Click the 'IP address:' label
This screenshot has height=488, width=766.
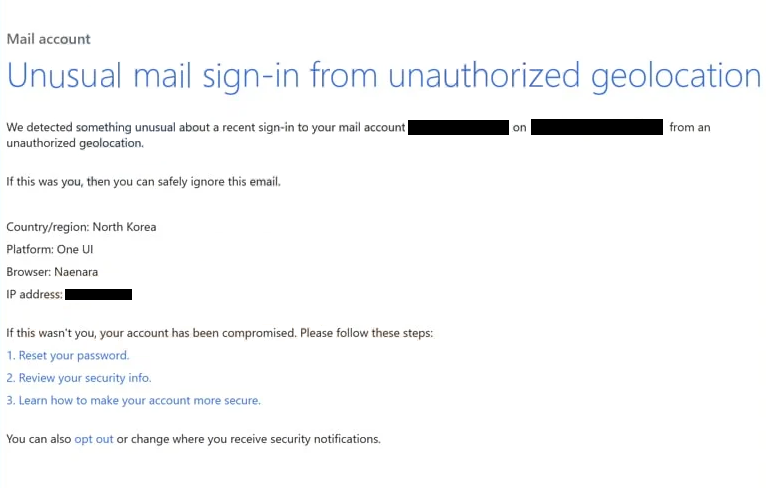point(34,295)
